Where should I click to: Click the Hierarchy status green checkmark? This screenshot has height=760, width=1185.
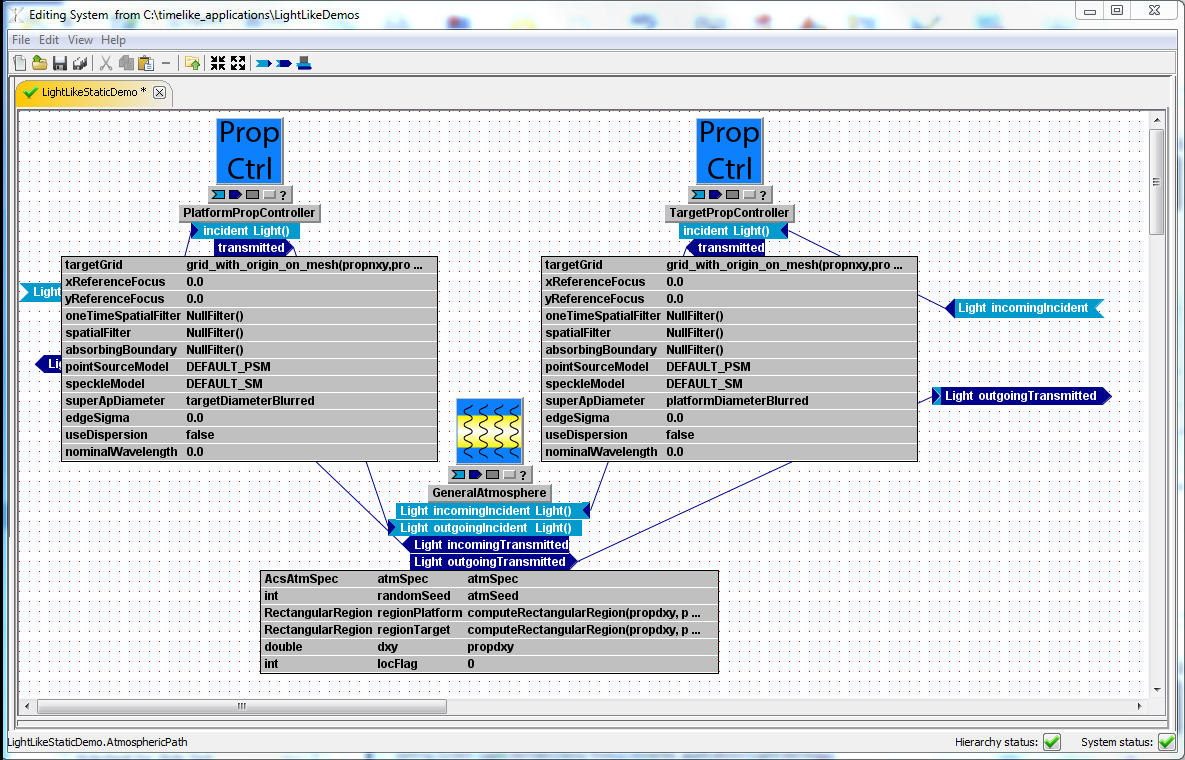click(1052, 742)
